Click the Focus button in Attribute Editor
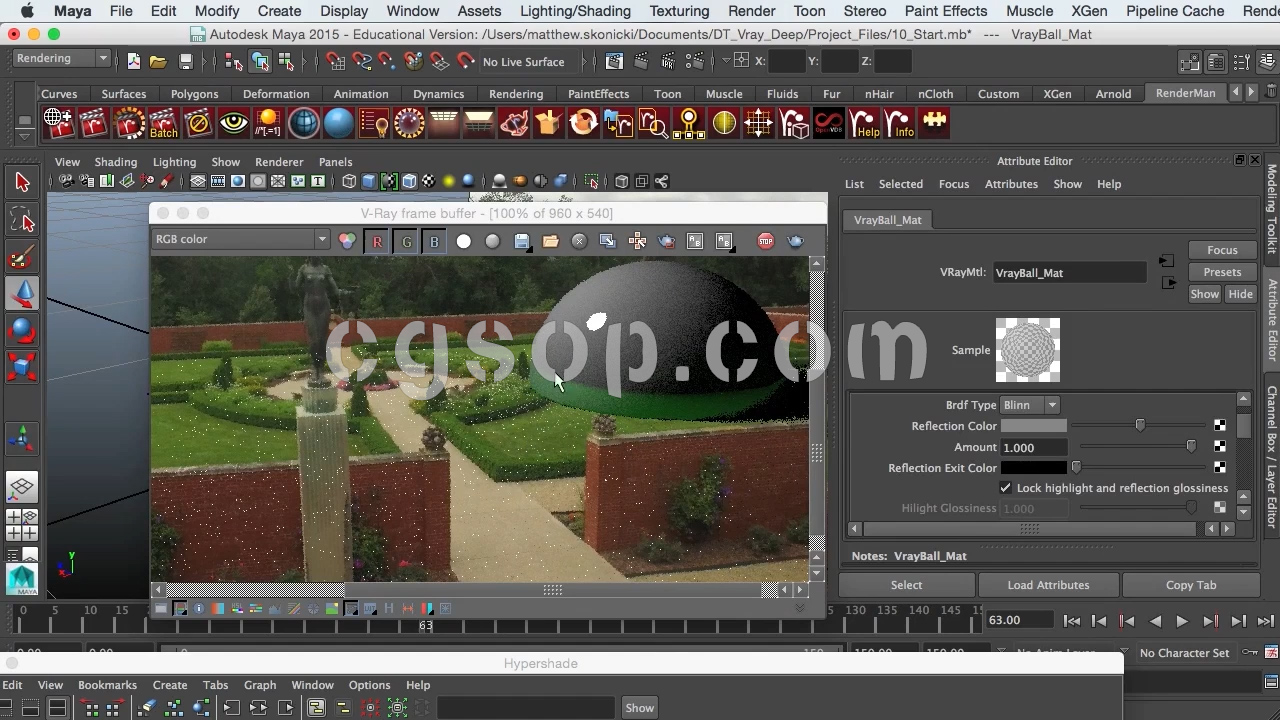The width and height of the screenshot is (1280, 720). 1222,250
